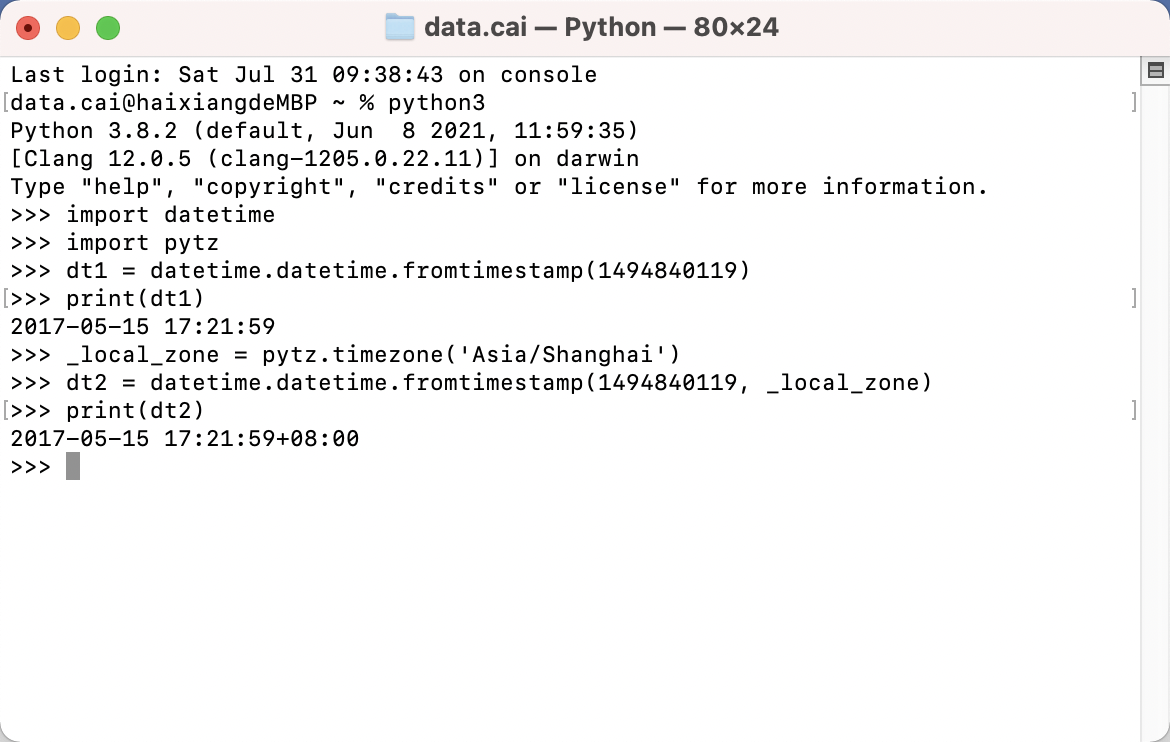Click the folder proxy icon in title bar
Image resolution: width=1170 pixels, height=742 pixels.
[x=399, y=27]
